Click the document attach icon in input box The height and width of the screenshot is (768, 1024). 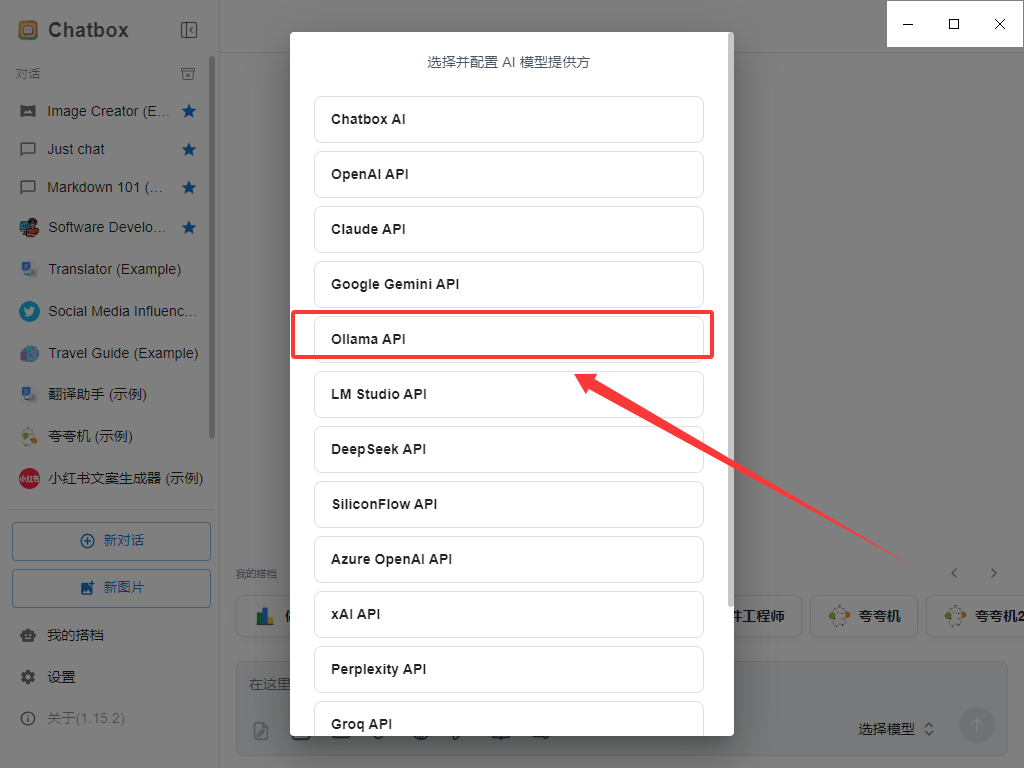261,731
